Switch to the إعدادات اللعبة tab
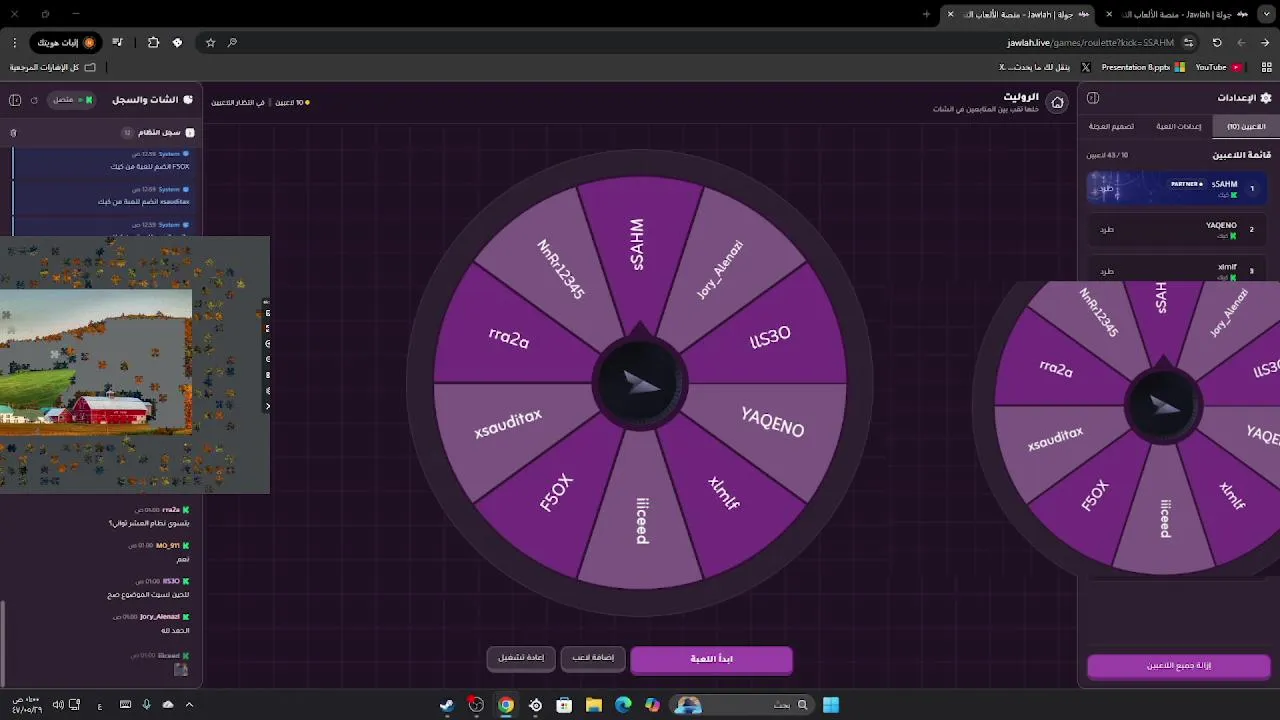1280x720 pixels. pos(1179,126)
